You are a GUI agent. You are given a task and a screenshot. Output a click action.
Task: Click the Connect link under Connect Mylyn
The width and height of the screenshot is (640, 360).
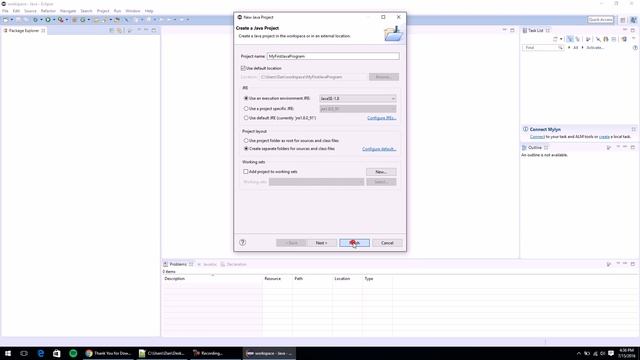(x=537, y=137)
